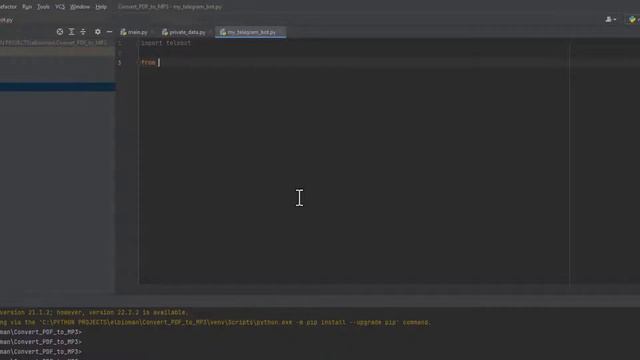Image resolution: width=640 pixels, height=360 pixels.
Task: Click the Python run configuration icon
Action: pyautogui.click(x=633, y=19)
